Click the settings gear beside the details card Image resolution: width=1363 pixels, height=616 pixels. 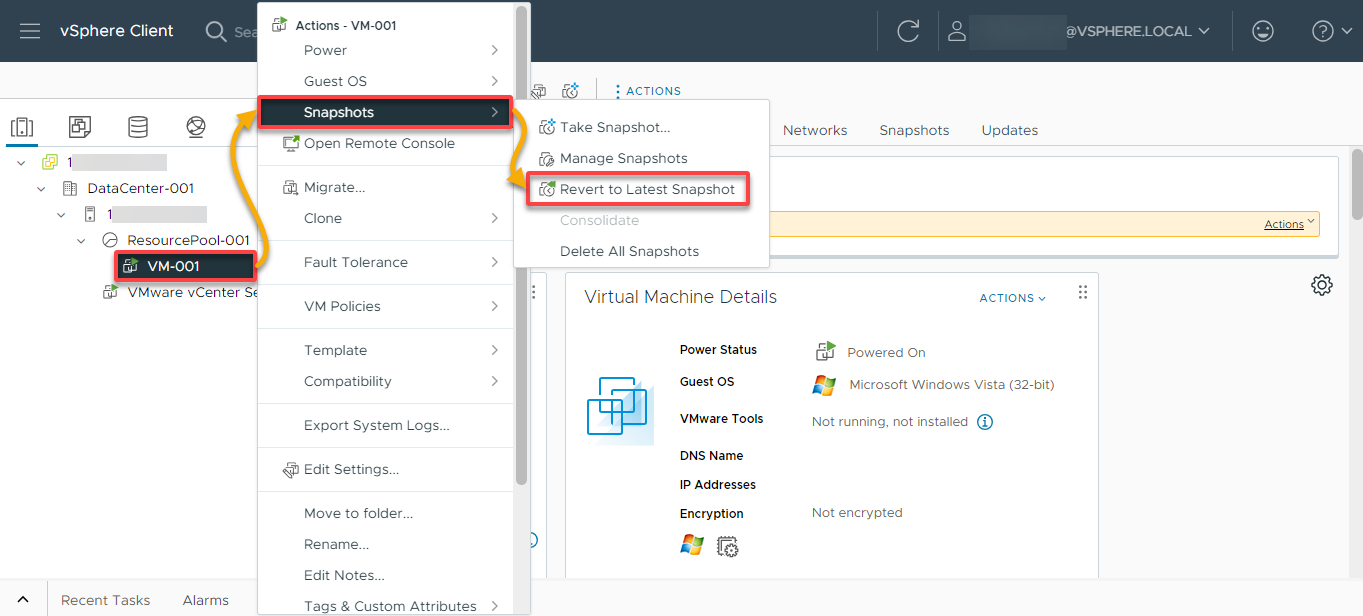pos(1322,285)
